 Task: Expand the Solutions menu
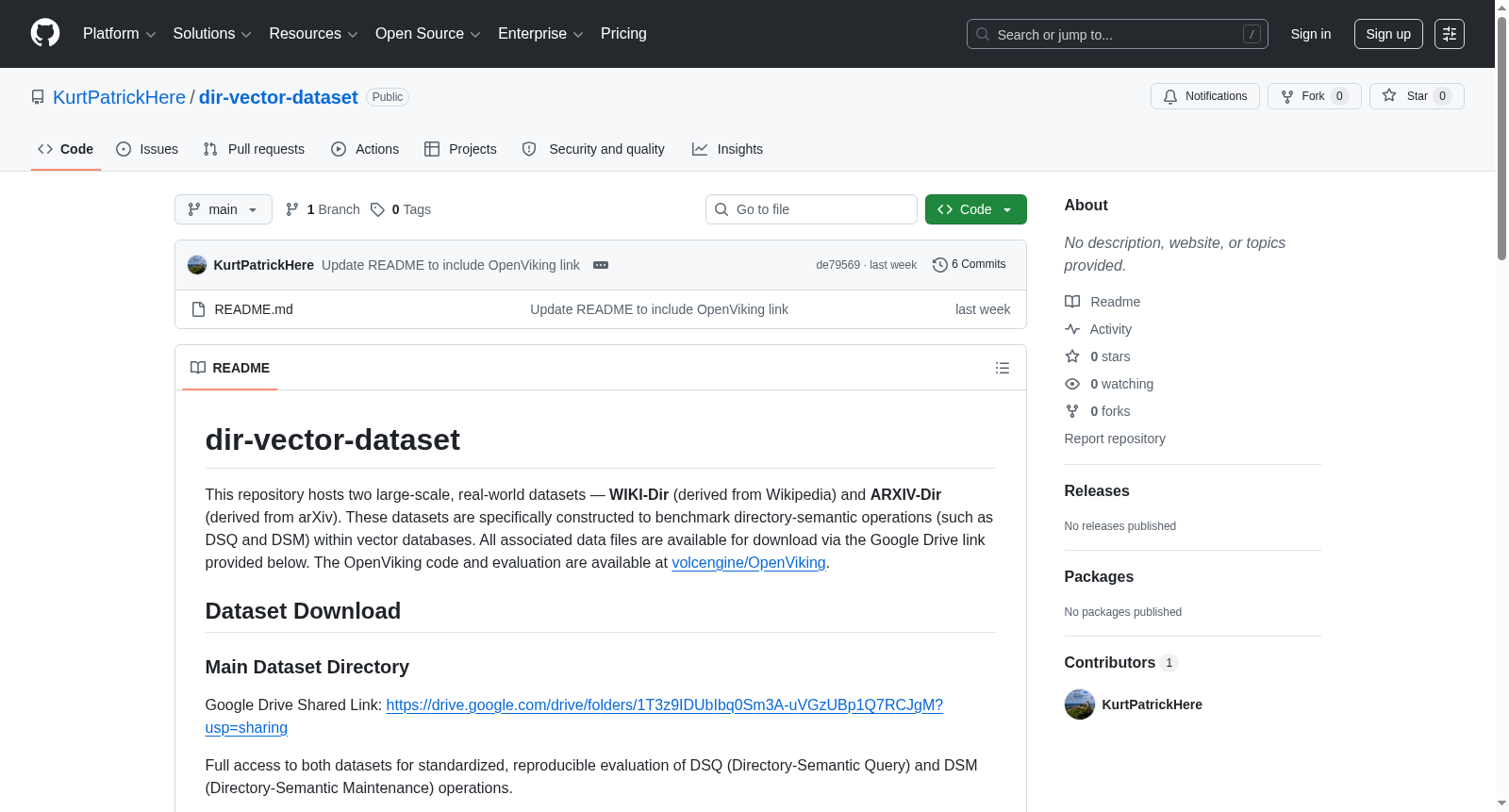212,34
